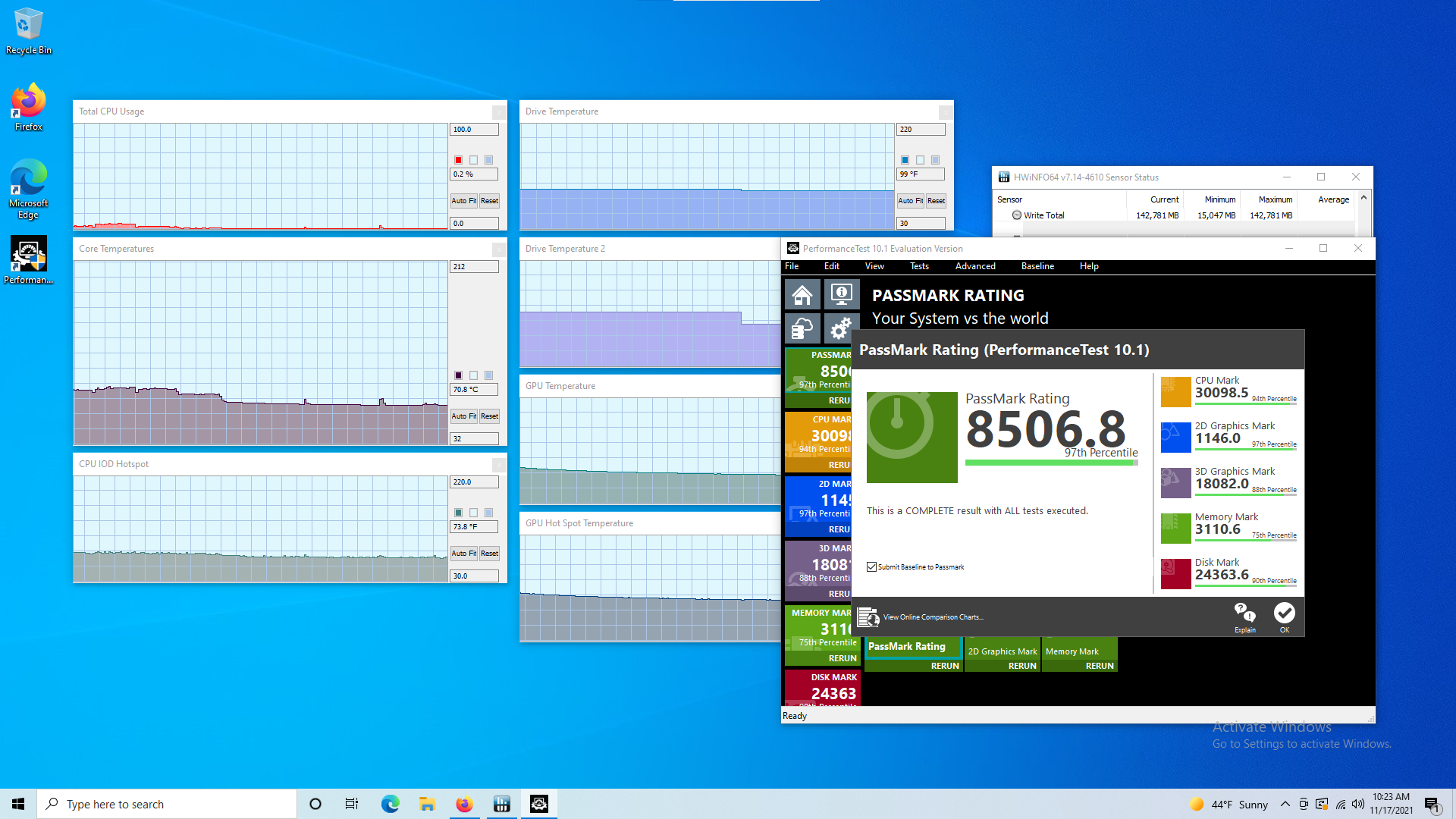The image size is (1456, 819).
Task: Open the Baseline menu
Action: tap(1037, 266)
